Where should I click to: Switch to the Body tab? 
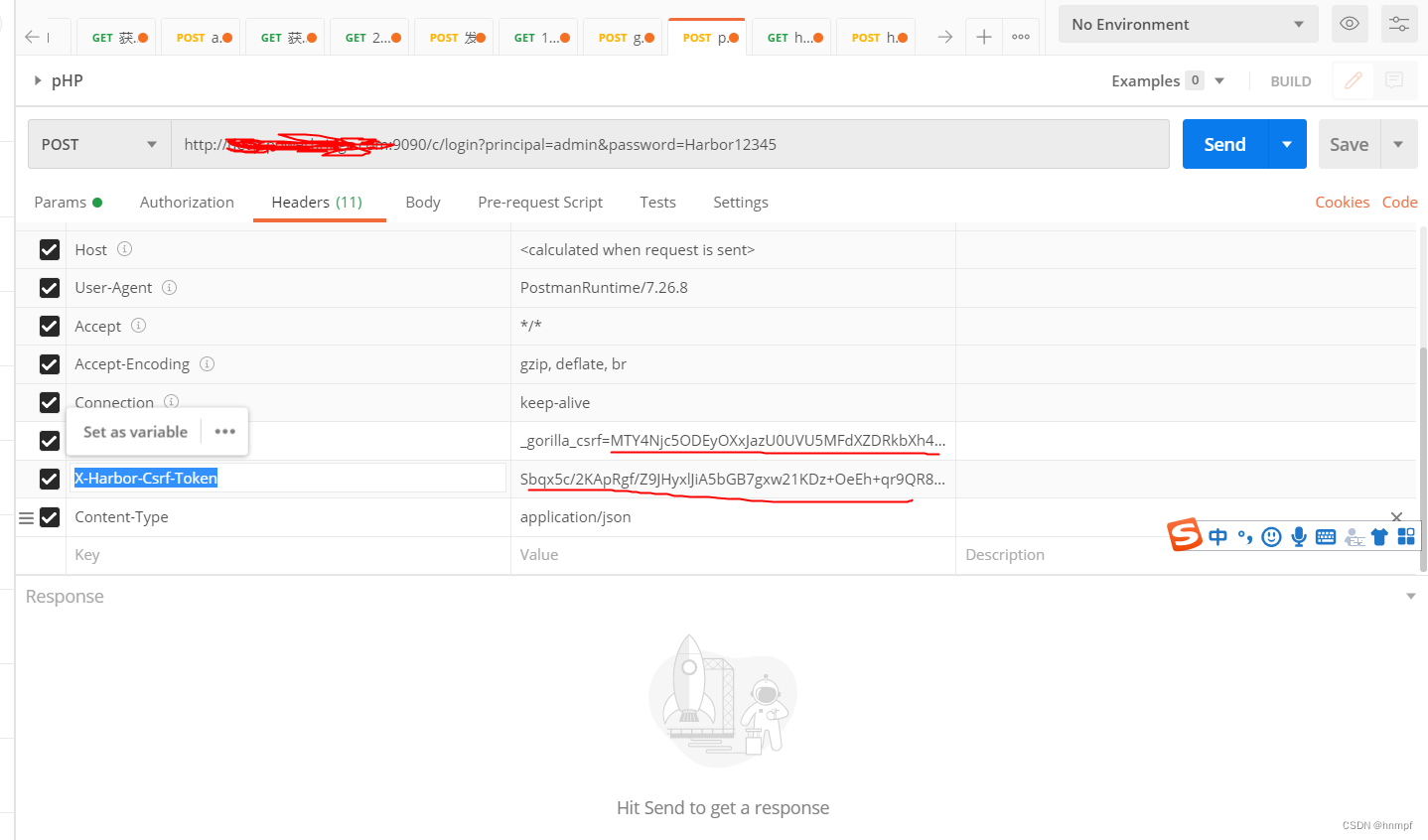click(422, 202)
